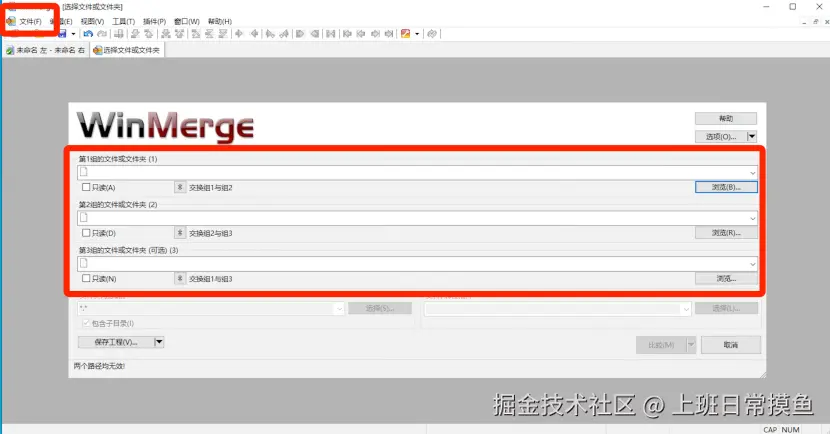Click the Select Line Difference toolbar icon
The image size is (830, 434).
119,34
